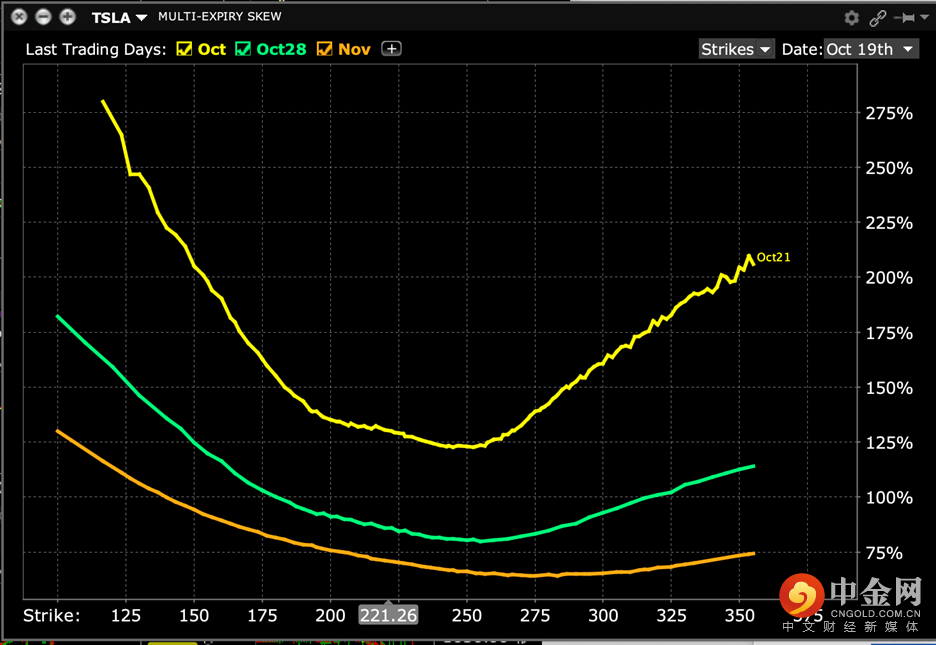
Task: Click the 221.26 strike marker
Action: pos(388,615)
